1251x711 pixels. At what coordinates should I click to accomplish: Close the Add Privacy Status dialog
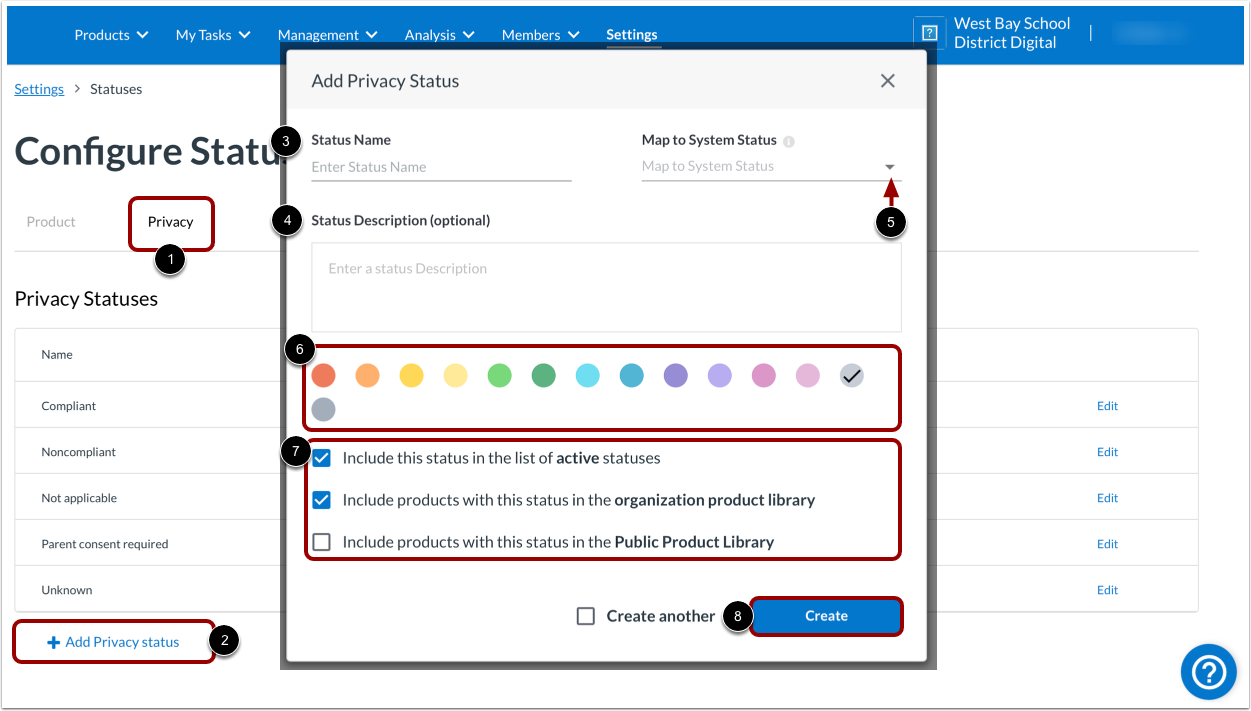(887, 81)
